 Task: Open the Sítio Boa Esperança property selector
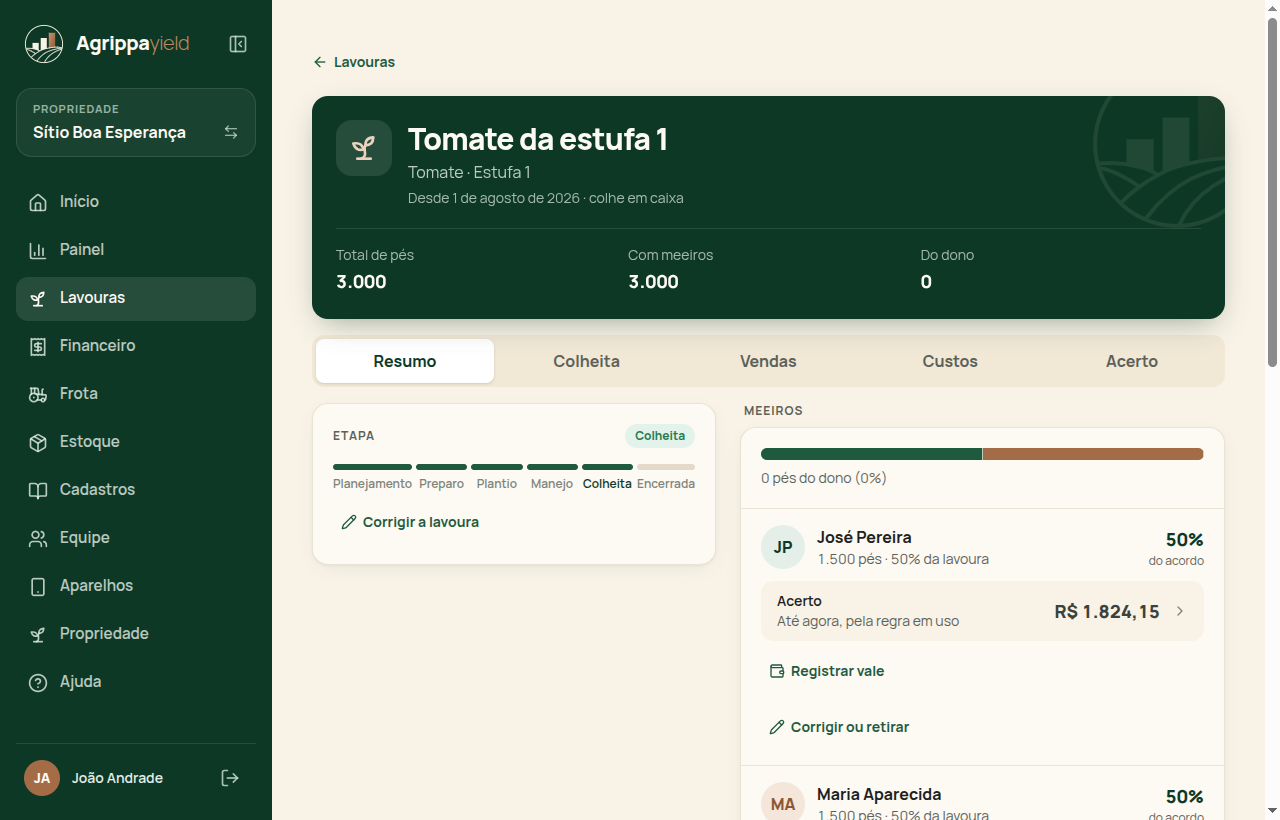(136, 123)
